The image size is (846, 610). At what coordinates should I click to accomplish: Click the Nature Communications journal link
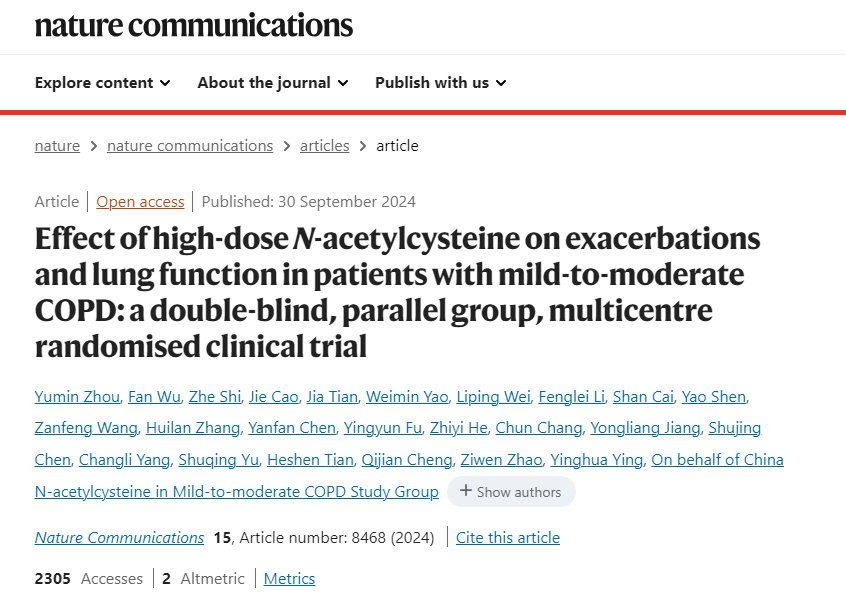tap(119, 538)
